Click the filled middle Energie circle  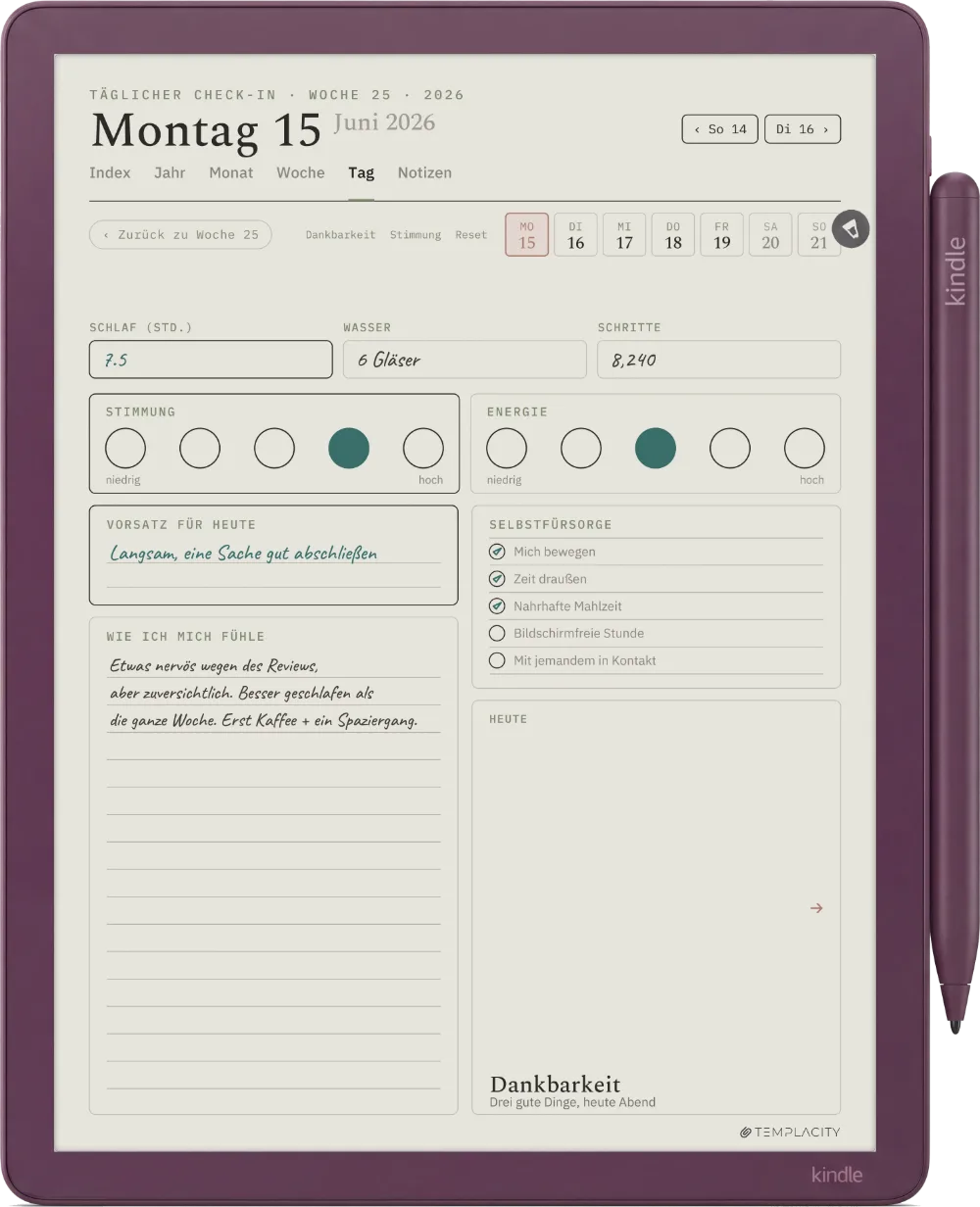(x=656, y=448)
